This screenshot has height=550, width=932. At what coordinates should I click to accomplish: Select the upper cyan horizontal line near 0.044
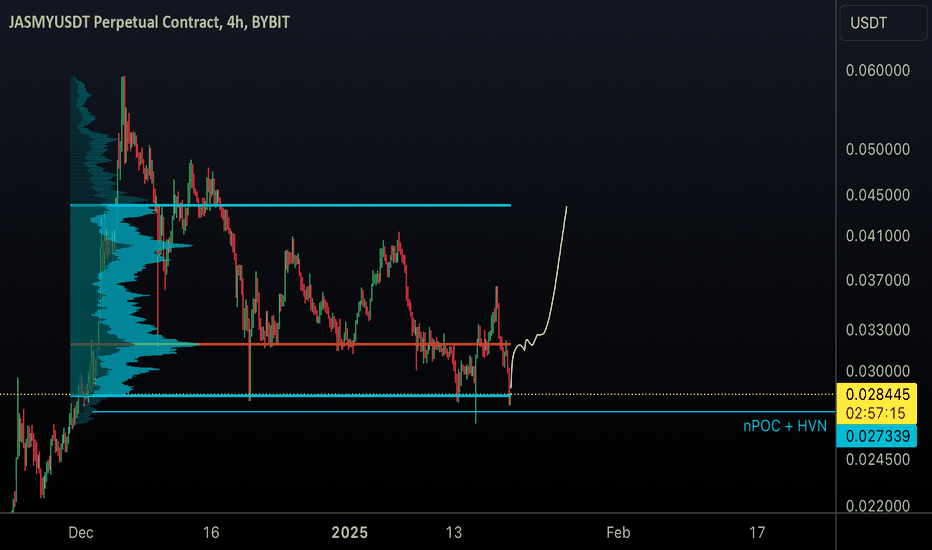tap(290, 205)
